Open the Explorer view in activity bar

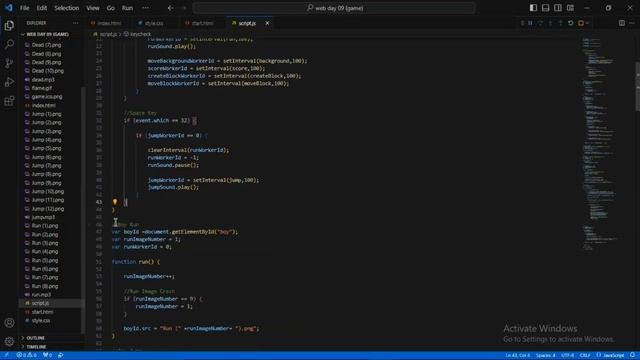pyautogui.click(x=9, y=25)
